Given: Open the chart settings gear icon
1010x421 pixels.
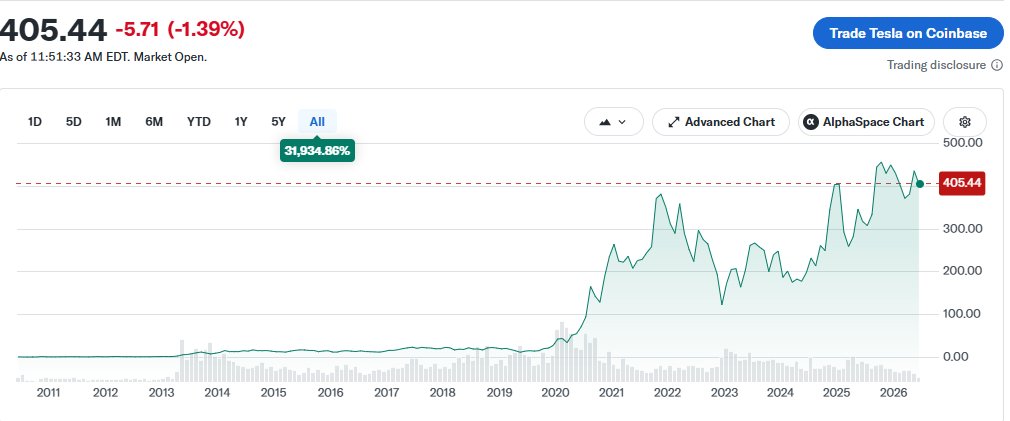Looking at the screenshot, I should (964, 122).
